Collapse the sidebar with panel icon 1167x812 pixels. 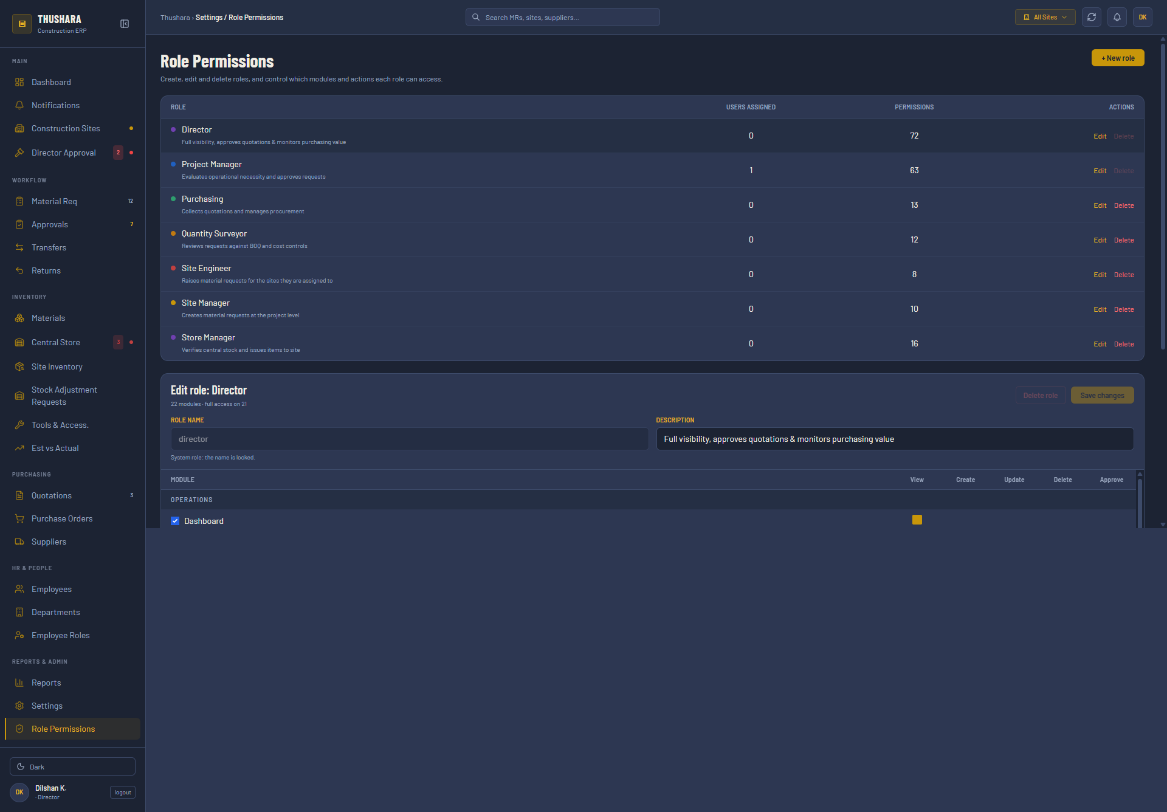click(x=124, y=24)
